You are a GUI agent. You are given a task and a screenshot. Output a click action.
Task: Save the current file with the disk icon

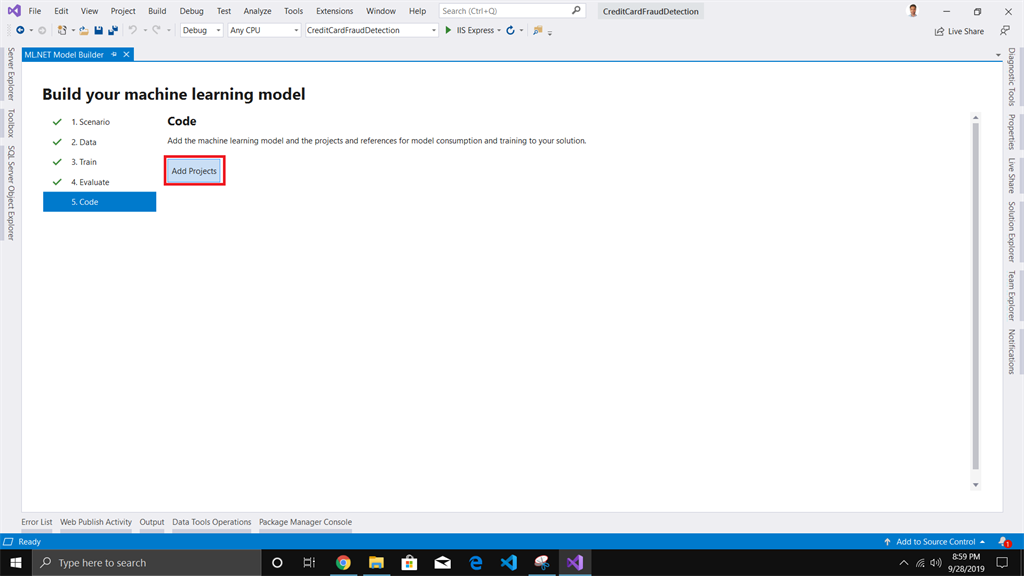99,30
